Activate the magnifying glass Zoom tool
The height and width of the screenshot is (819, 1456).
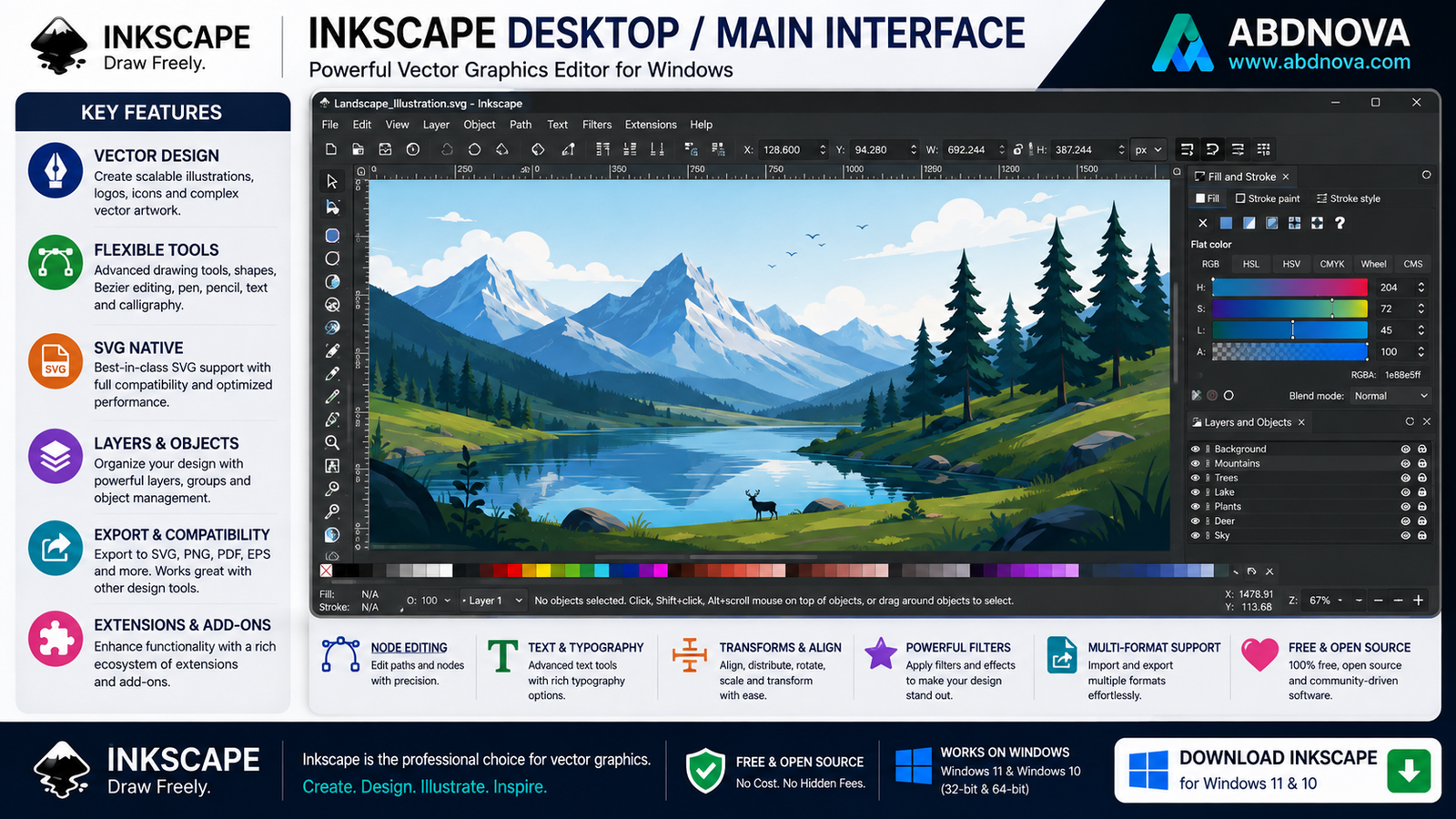(x=332, y=442)
